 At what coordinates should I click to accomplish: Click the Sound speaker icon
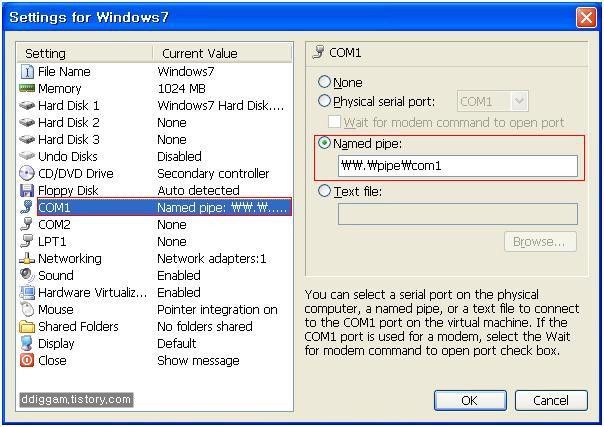tap(27, 275)
